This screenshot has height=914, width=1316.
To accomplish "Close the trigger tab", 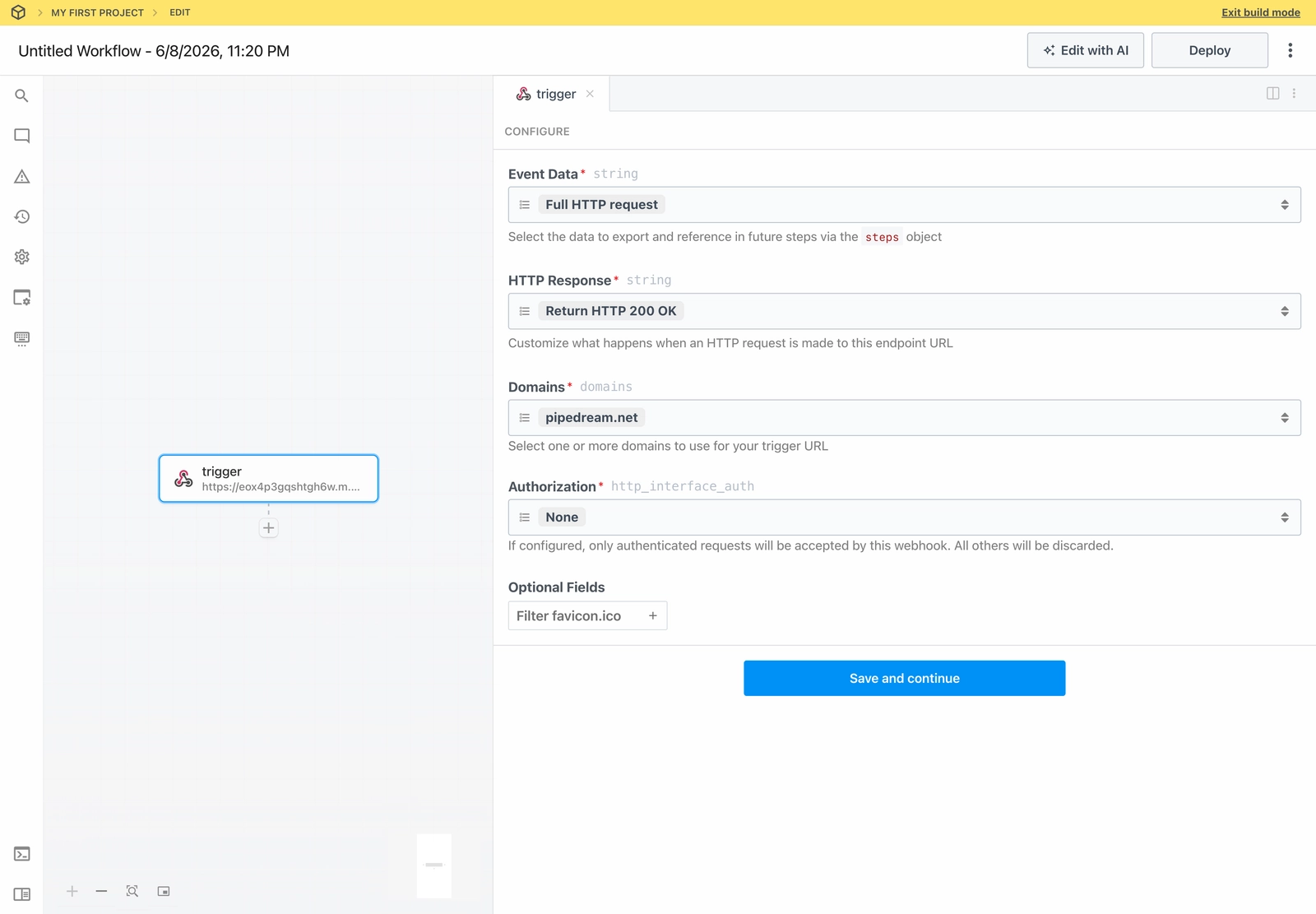I will pos(590,94).
